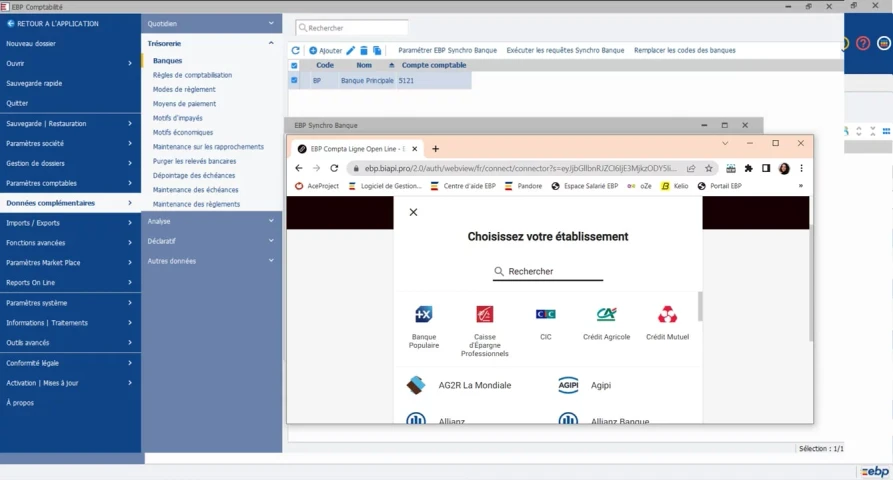
Task: Click RETOUR A L'APPLICATION back arrow
Action: click(10, 23)
